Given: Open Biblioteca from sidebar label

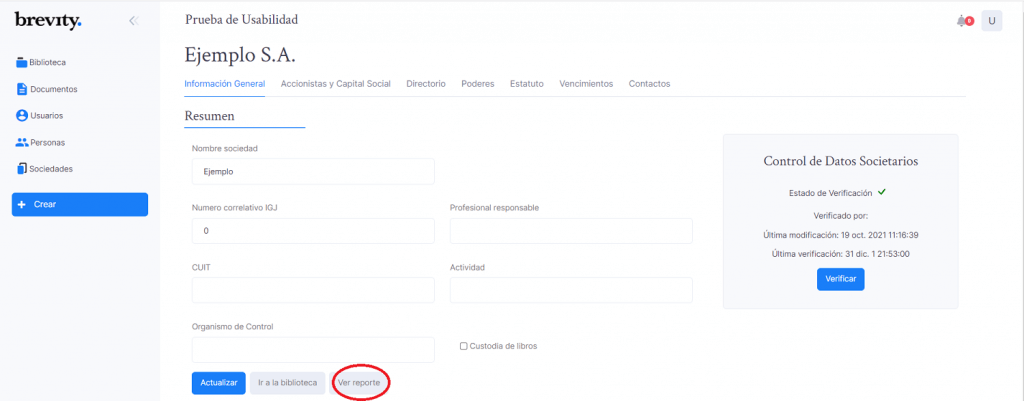Looking at the screenshot, I should 48,63.
